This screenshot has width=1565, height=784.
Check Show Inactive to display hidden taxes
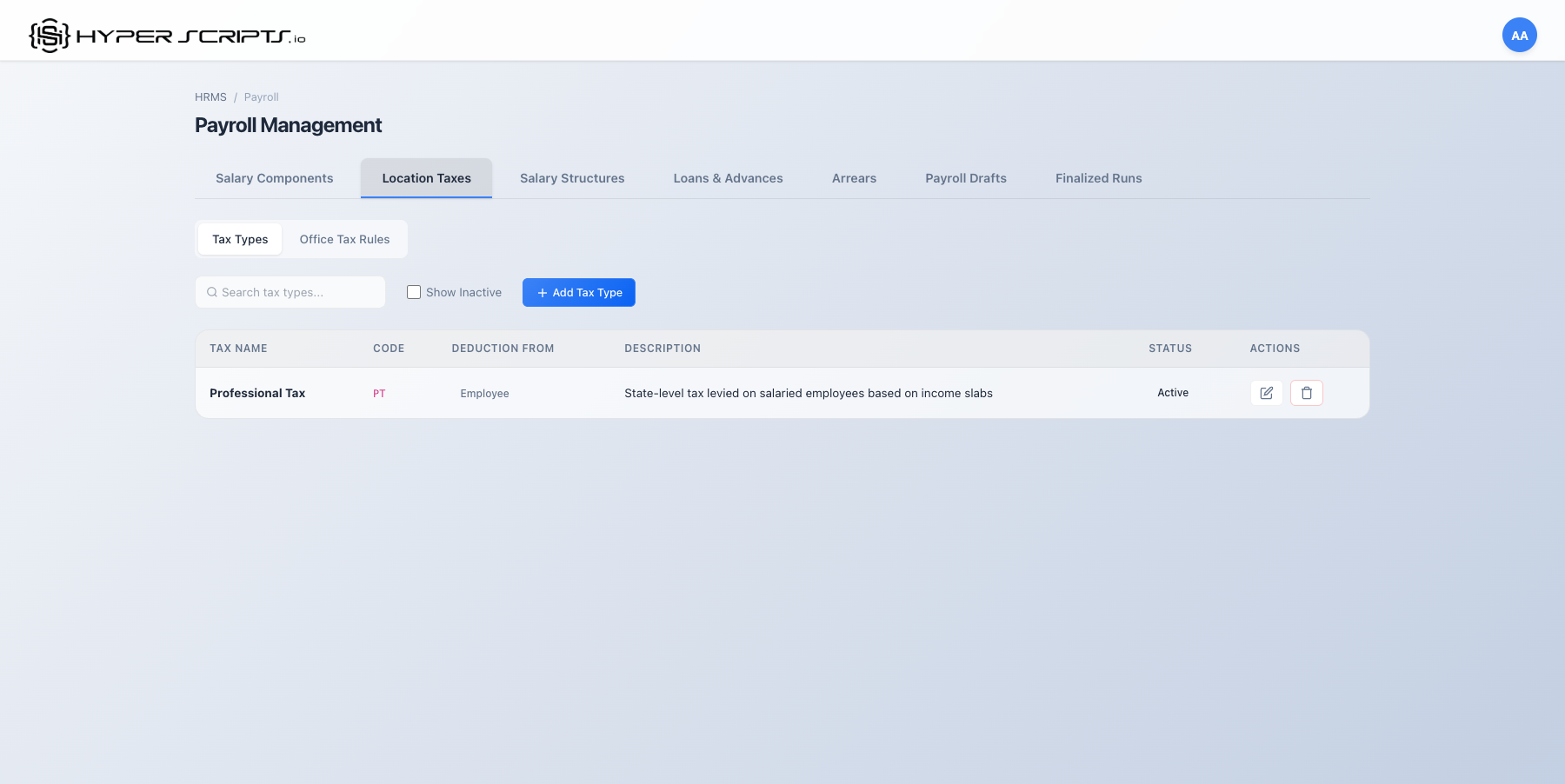click(x=413, y=292)
